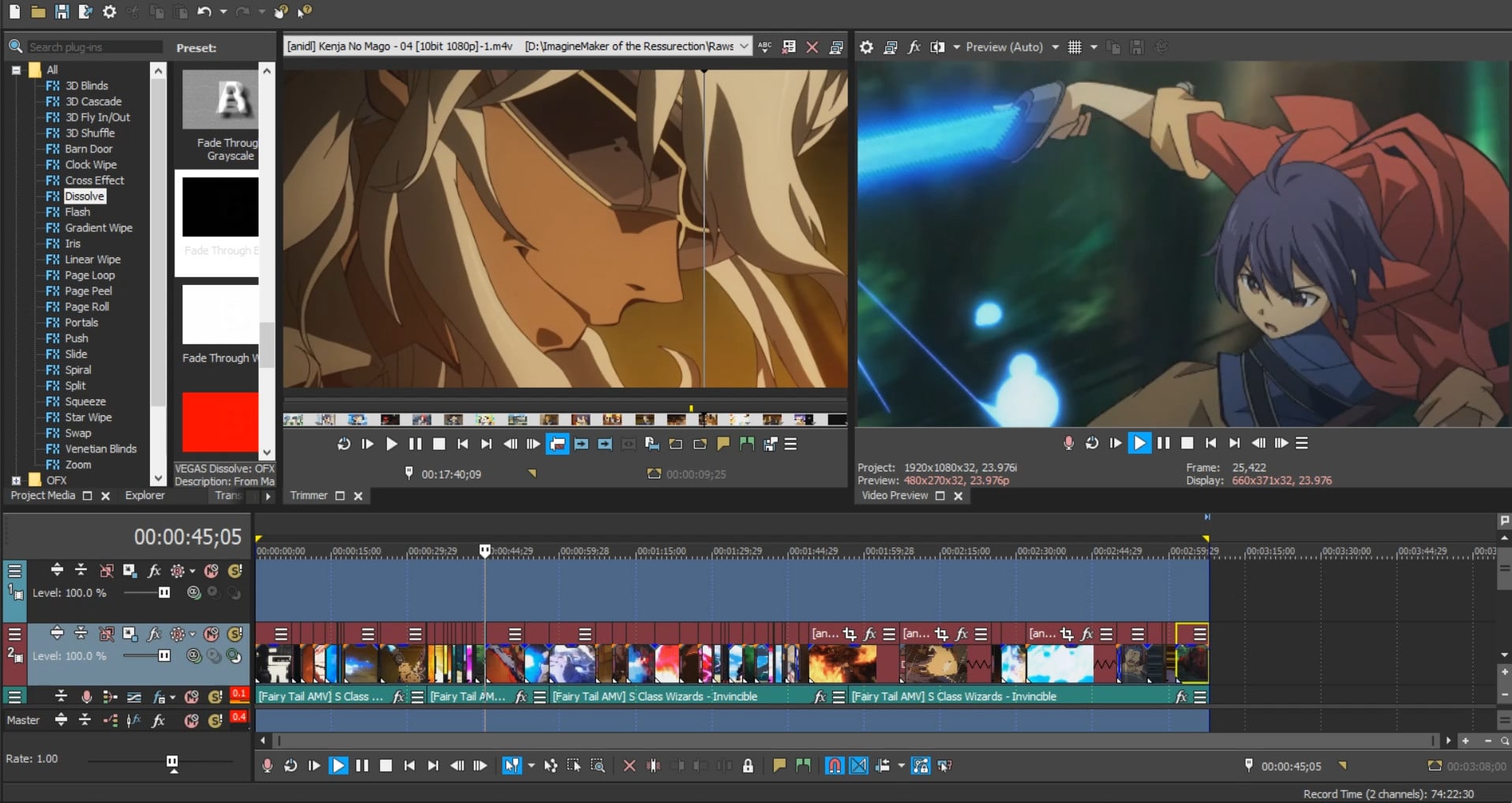Select the Video Preview tab

[895, 496]
